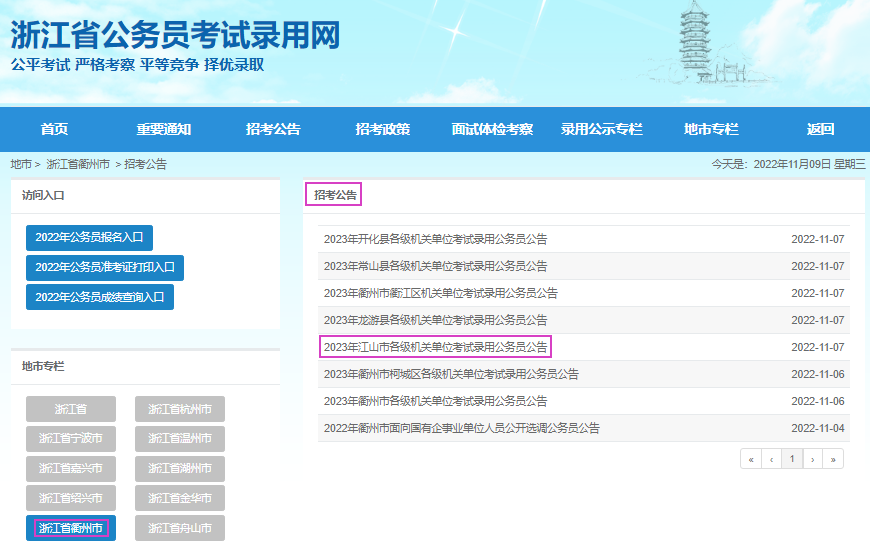Open 2022年公务员报名入口 button

pyautogui.click(x=89, y=238)
